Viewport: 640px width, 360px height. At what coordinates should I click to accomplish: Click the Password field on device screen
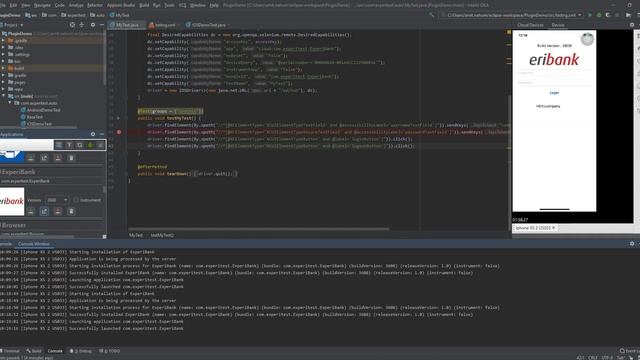tap(554, 83)
